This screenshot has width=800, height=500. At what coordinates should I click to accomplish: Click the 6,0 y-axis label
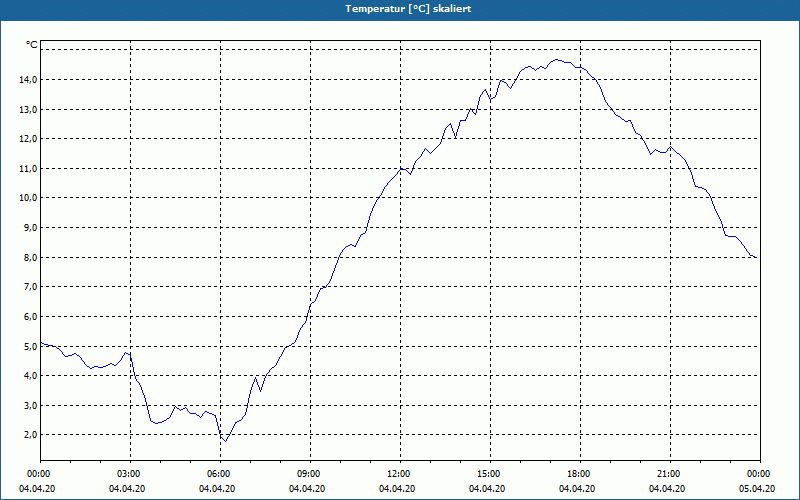click(x=30, y=316)
